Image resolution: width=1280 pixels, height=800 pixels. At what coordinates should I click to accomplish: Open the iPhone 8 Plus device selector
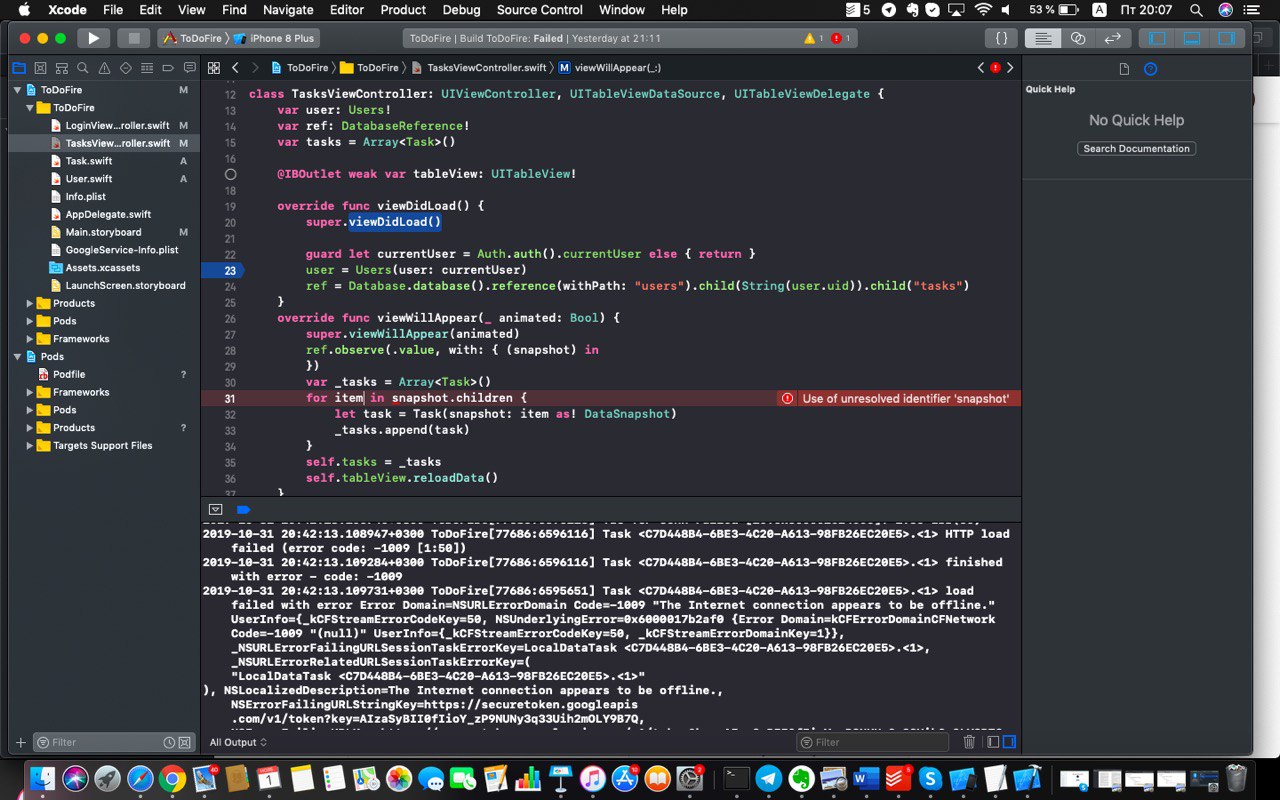pos(273,38)
